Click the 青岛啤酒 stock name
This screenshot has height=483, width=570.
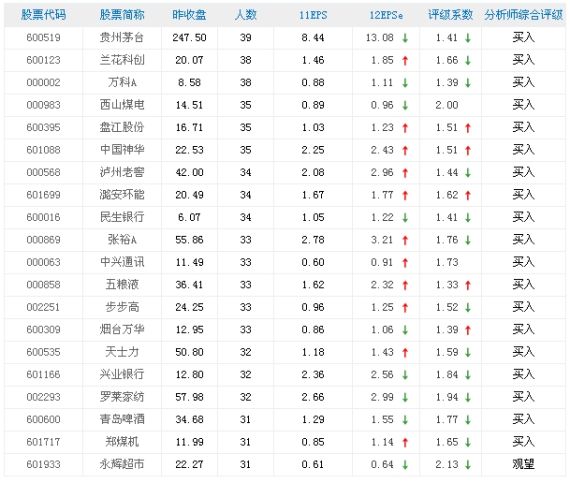pos(122,419)
